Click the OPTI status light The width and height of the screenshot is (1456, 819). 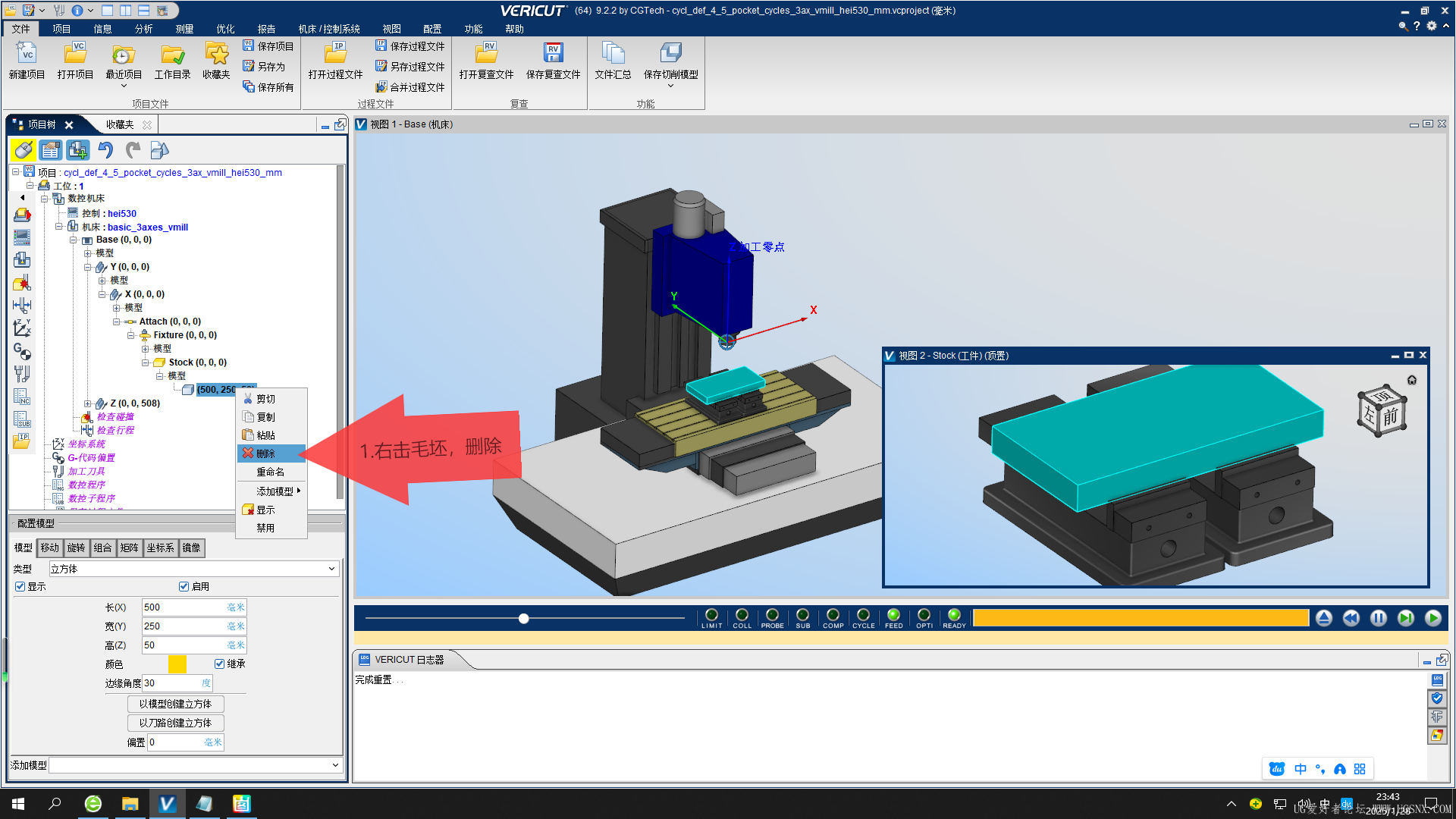pyautogui.click(x=924, y=615)
